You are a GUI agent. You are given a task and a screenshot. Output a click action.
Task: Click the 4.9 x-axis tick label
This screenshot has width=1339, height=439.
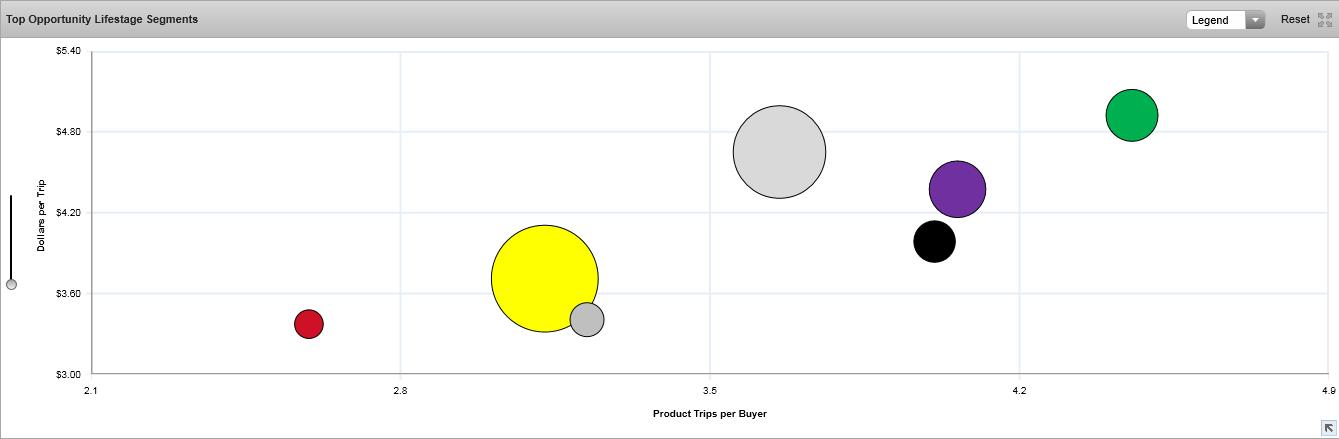(x=1328, y=391)
